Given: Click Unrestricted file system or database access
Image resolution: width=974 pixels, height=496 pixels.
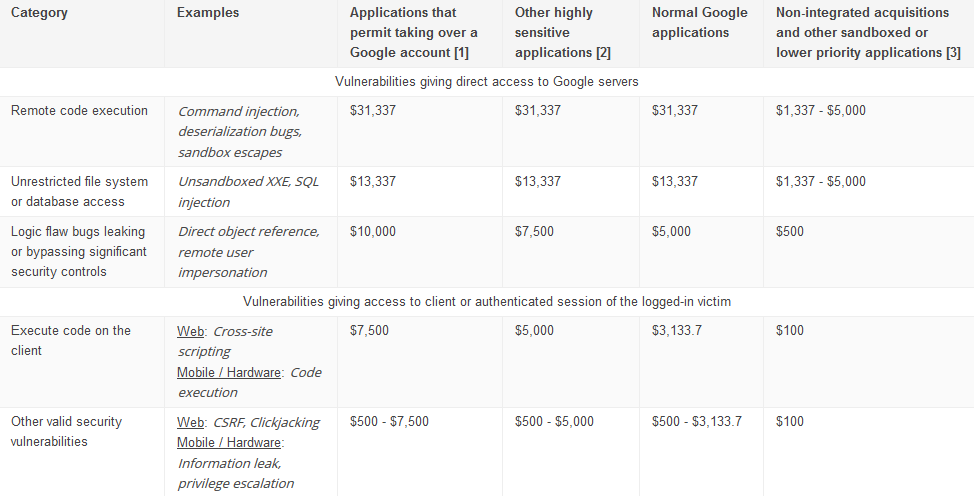Looking at the screenshot, I should [x=79, y=191].
